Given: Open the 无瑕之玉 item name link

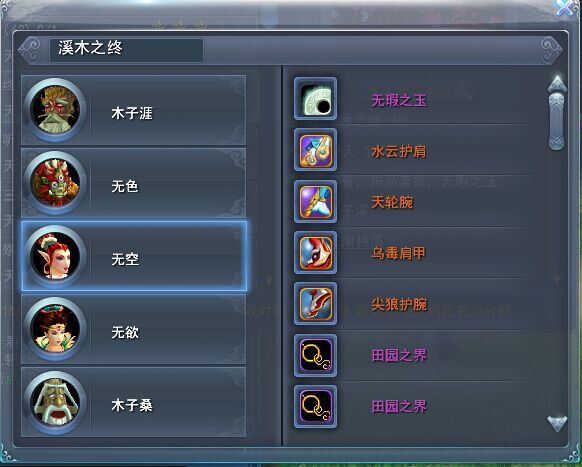Looking at the screenshot, I should pos(399,100).
